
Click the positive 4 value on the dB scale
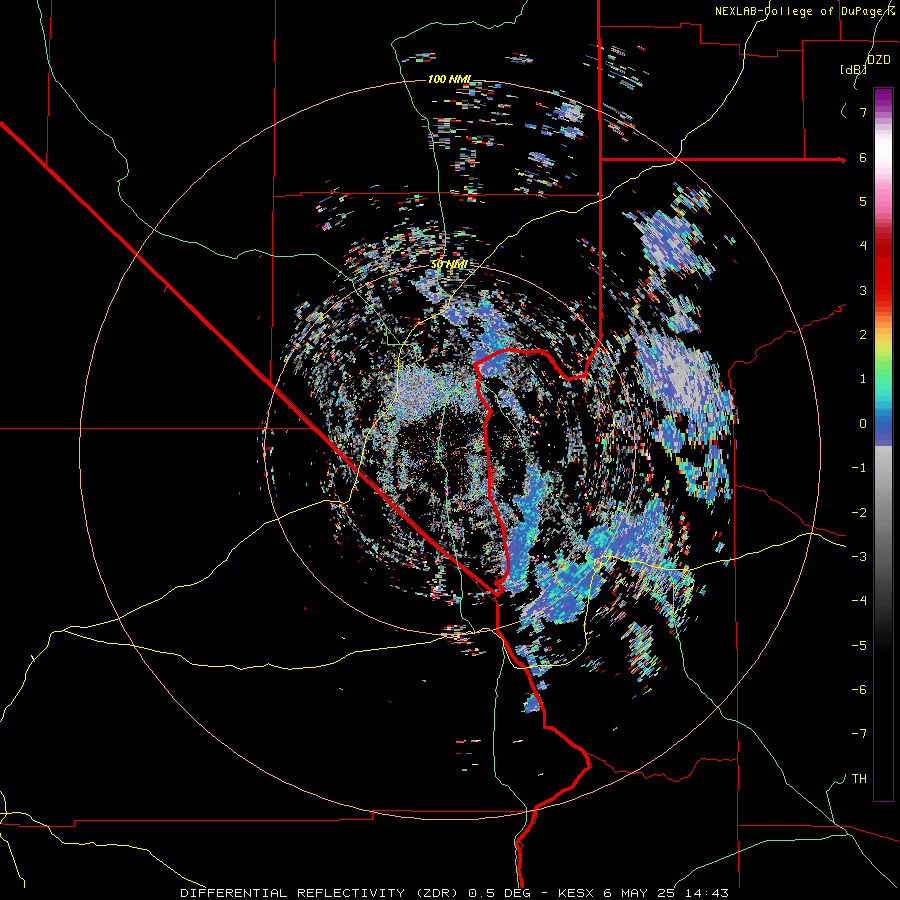[x=863, y=246]
